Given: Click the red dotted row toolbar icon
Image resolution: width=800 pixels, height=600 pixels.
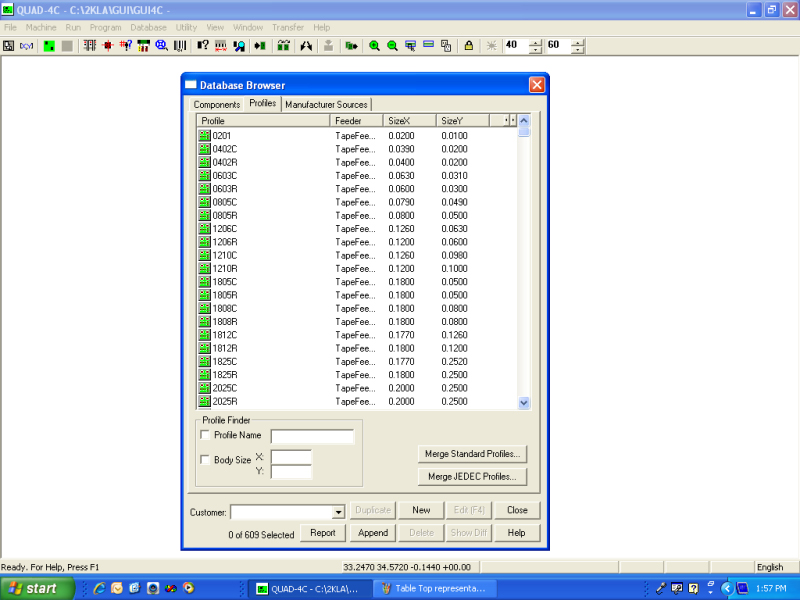Looking at the screenshot, I should click(220, 46).
